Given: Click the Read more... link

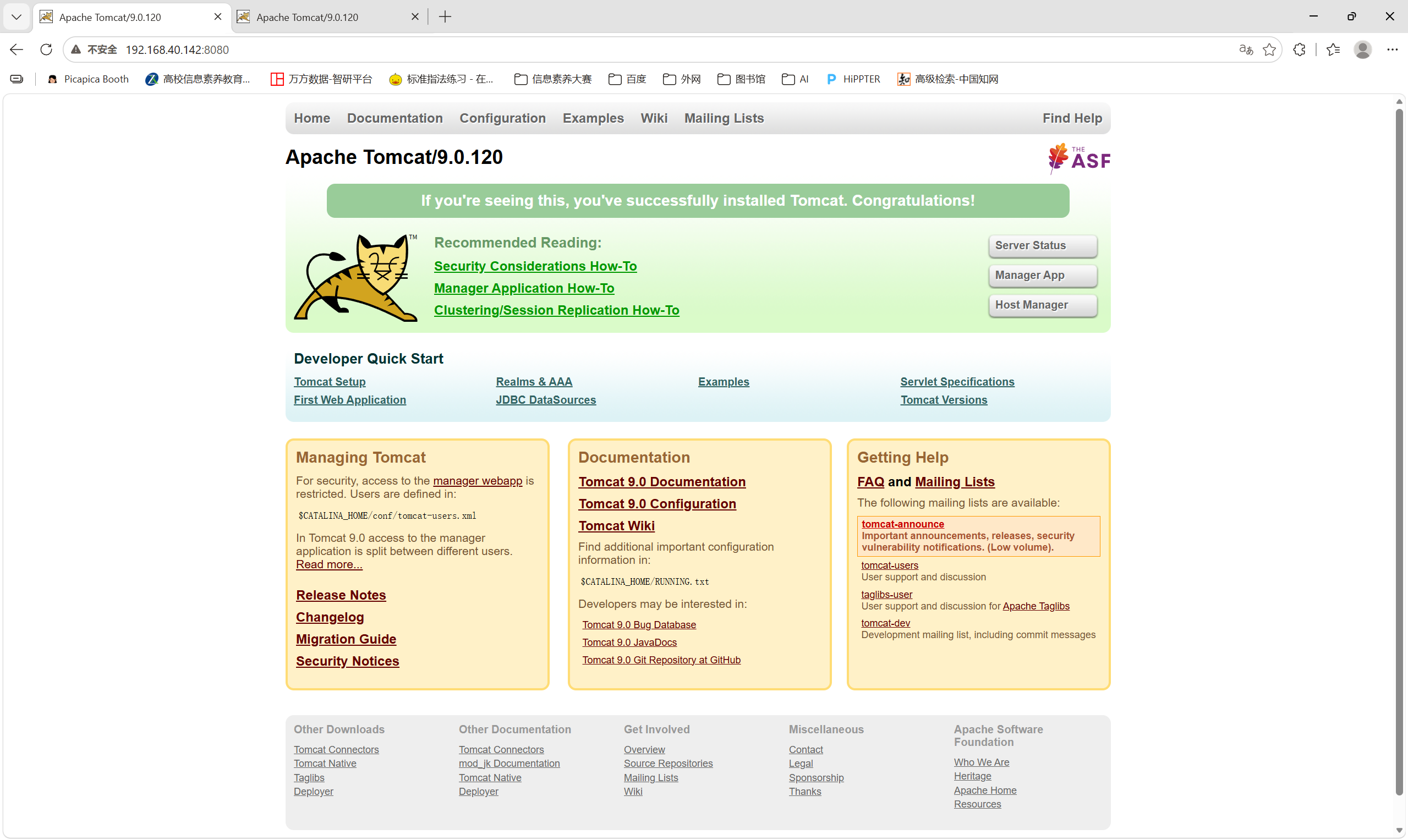Looking at the screenshot, I should (x=329, y=565).
